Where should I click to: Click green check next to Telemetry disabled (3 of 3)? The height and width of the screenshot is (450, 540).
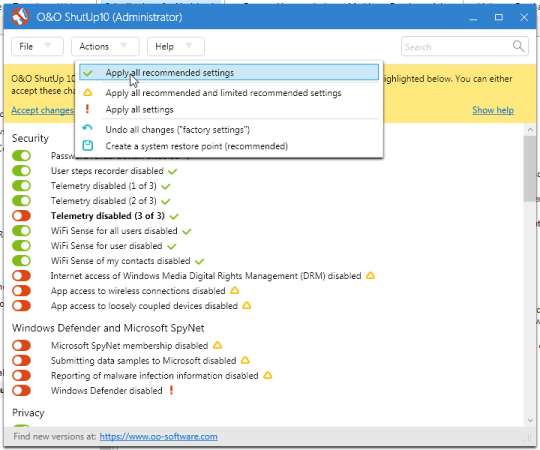pyautogui.click(x=174, y=216)
